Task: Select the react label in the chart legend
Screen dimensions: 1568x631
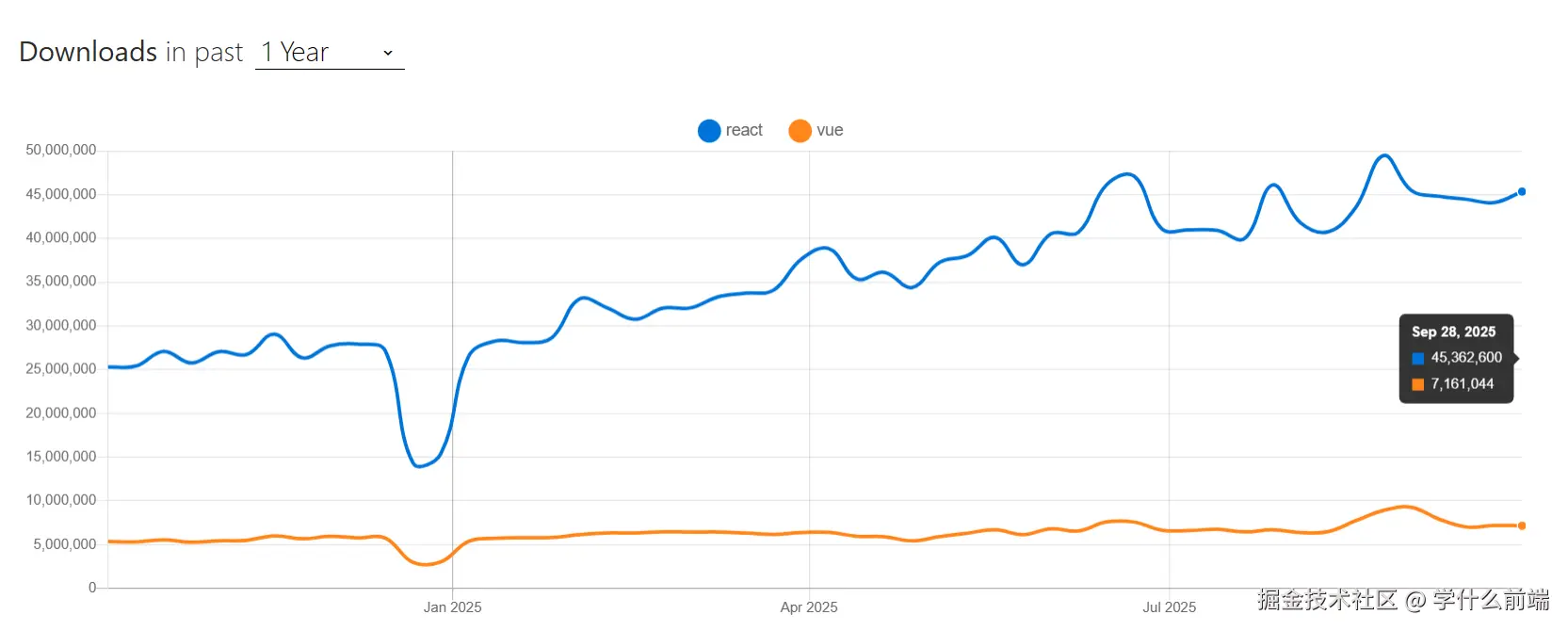Action: tap(743, 130)
